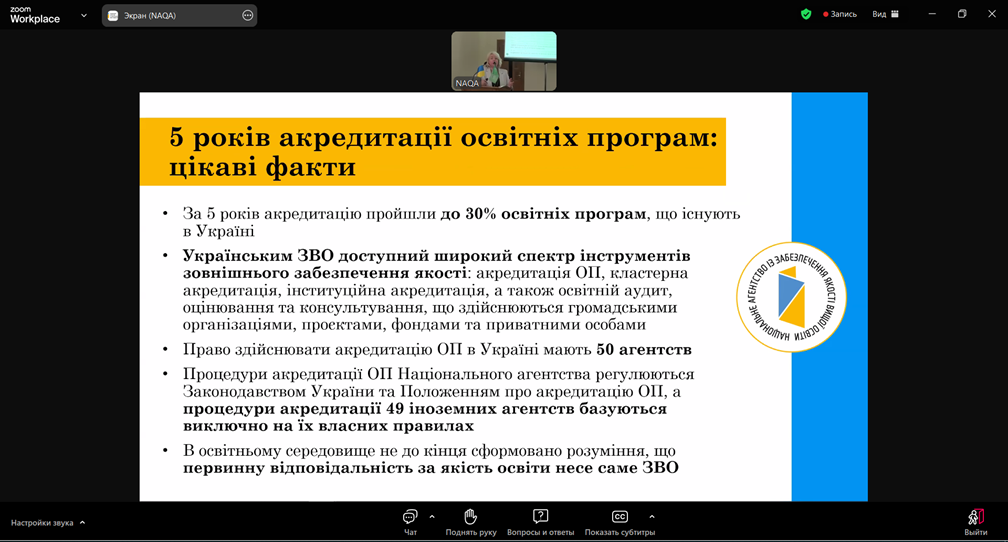Click the Запись recording indicator
This screenshot has height=542, width=1008.
coord(840,14)
